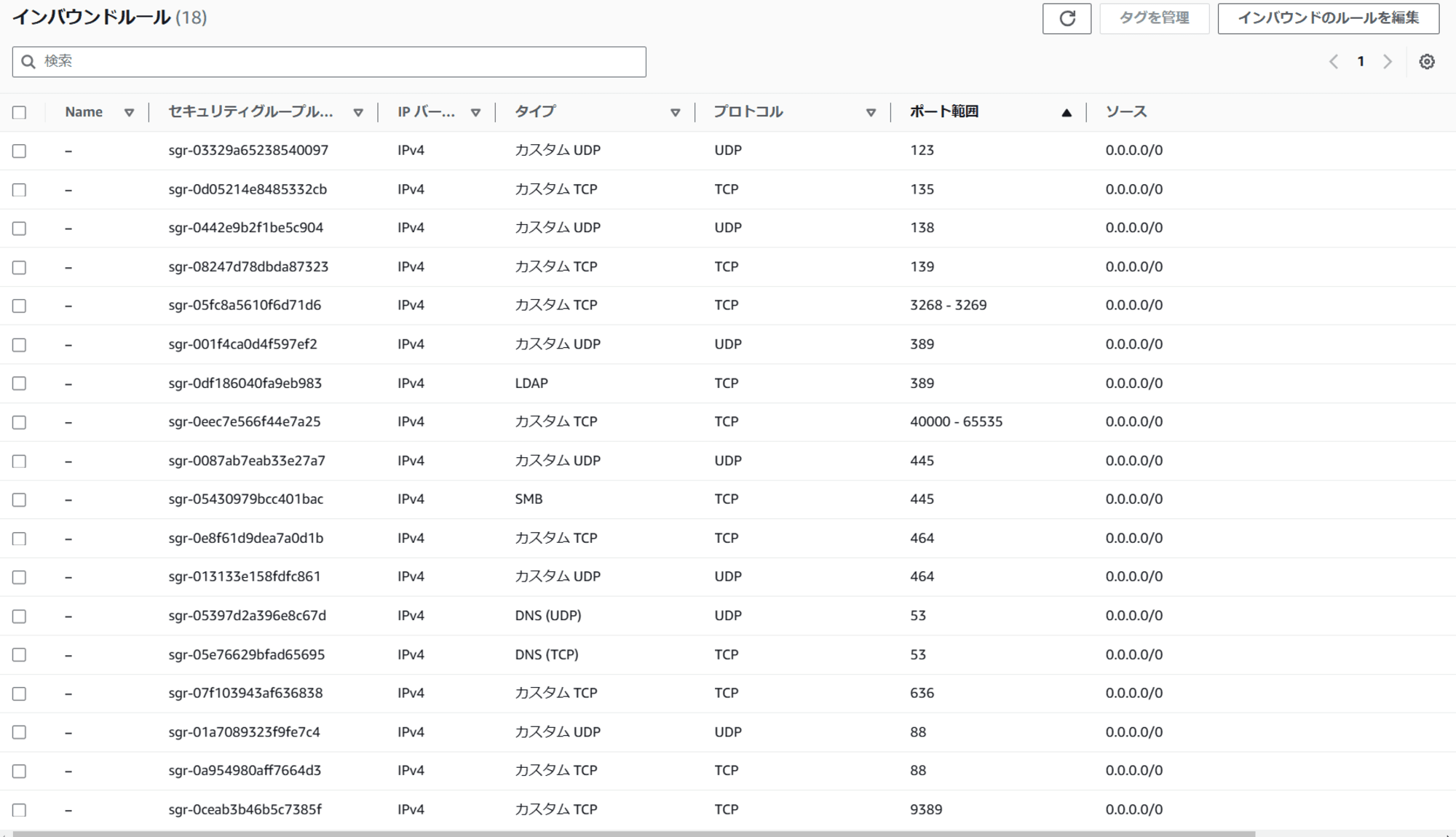Check the SMB rule row checkbox
This screenshot has height=837, width=1456.
tap(20, 500)
